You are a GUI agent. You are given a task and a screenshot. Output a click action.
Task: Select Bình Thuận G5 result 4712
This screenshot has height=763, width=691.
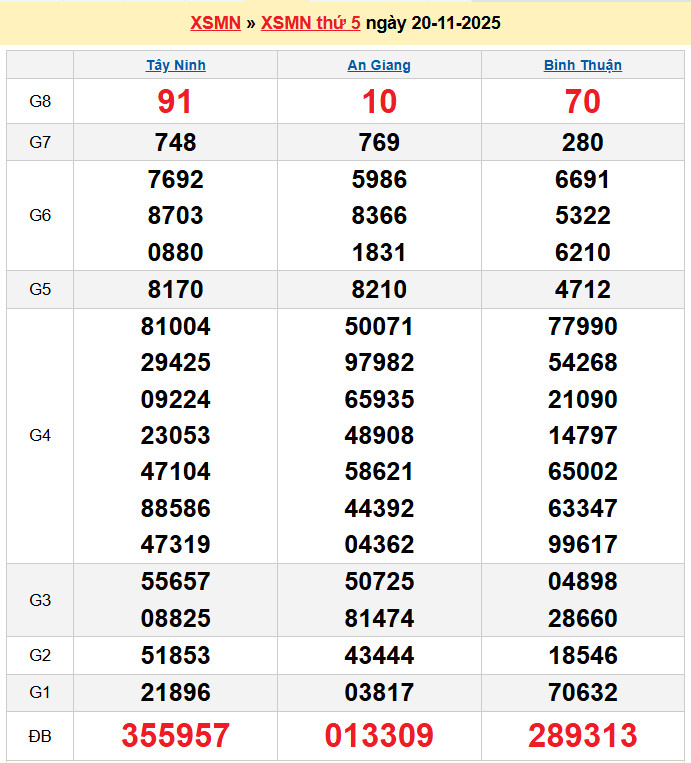pos(583,290)
